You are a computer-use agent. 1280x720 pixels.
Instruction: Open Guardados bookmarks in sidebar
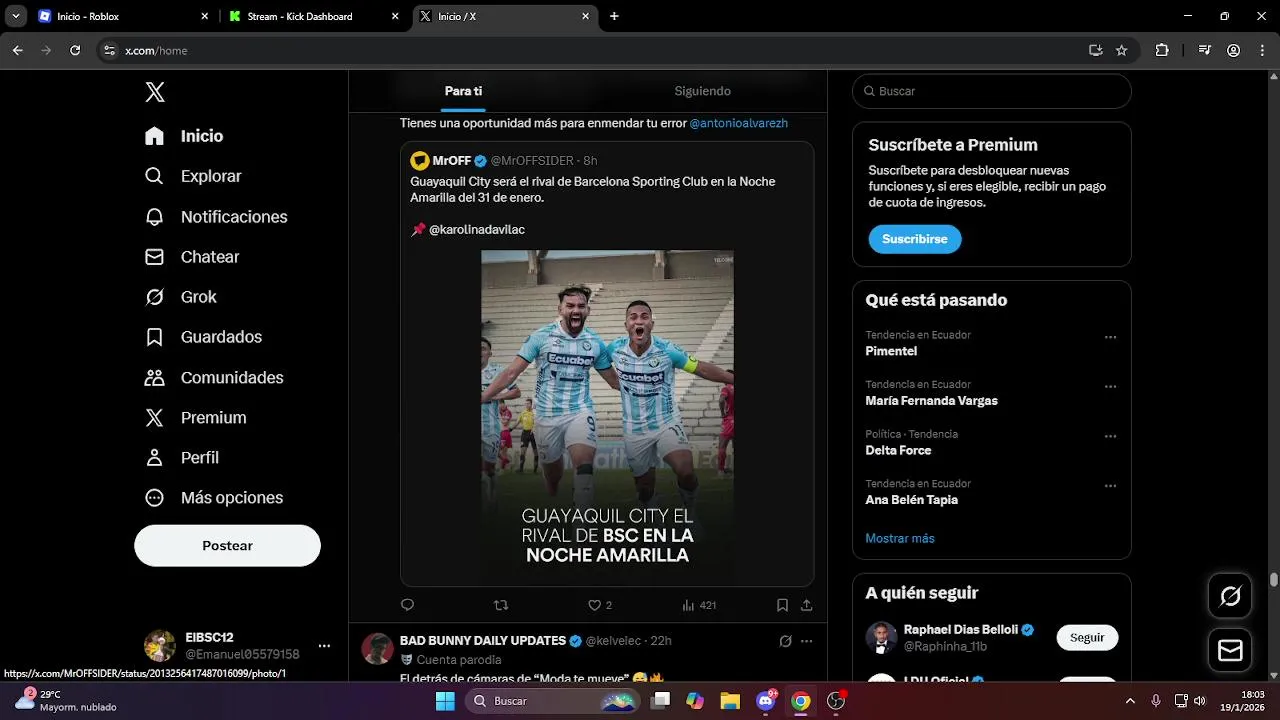point(203,337)
